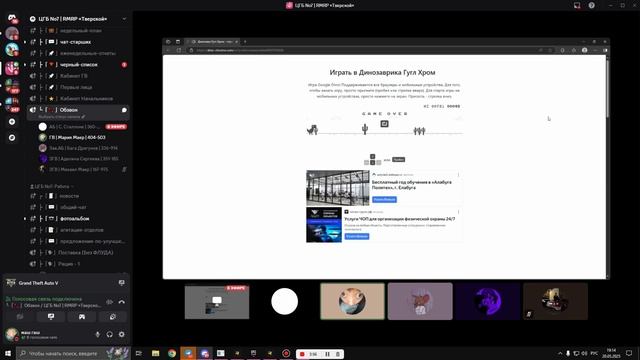Toggle microphone mute in the user panel
640x360 pixels.
pos(97,334)
